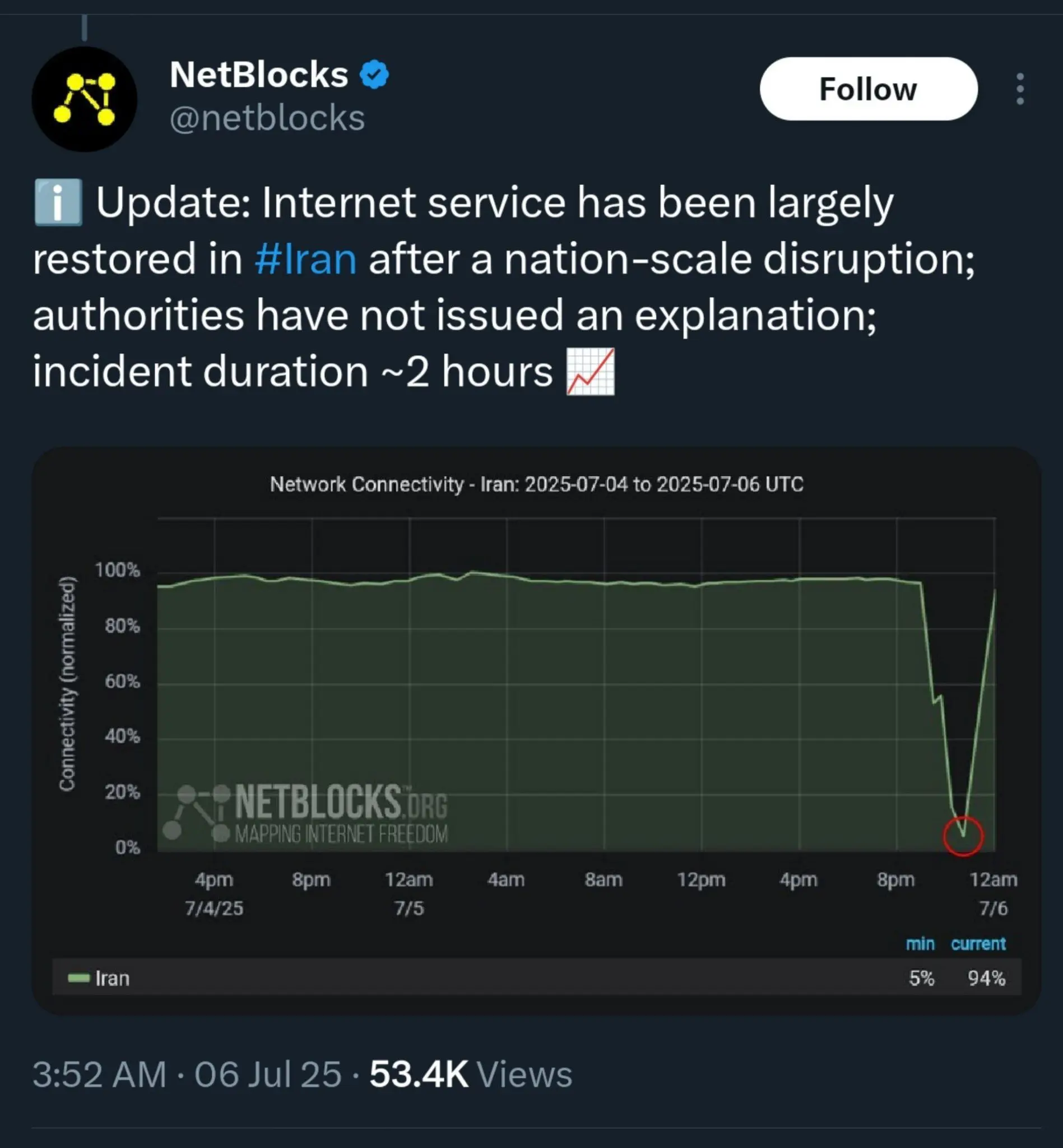Click the red circle marking minimum connectivity
Viewport: 1063px width, 1148px height.
pos(963,836)
